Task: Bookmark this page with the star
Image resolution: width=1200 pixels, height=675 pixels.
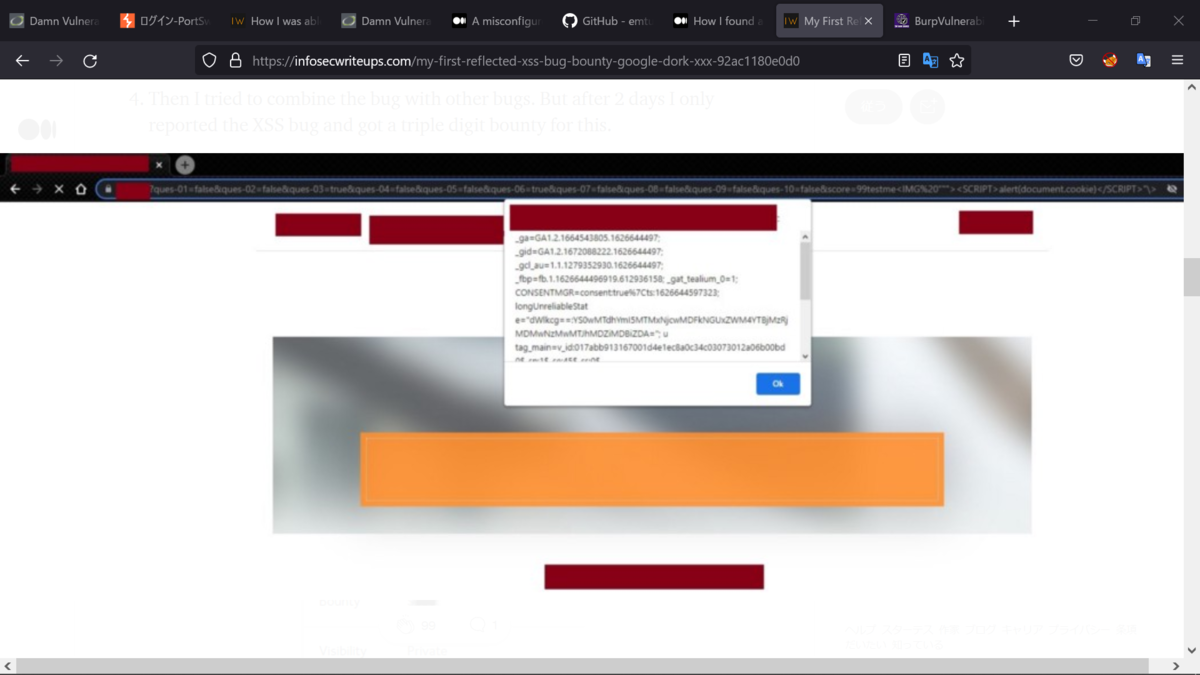Action: (x=957, y=60)
